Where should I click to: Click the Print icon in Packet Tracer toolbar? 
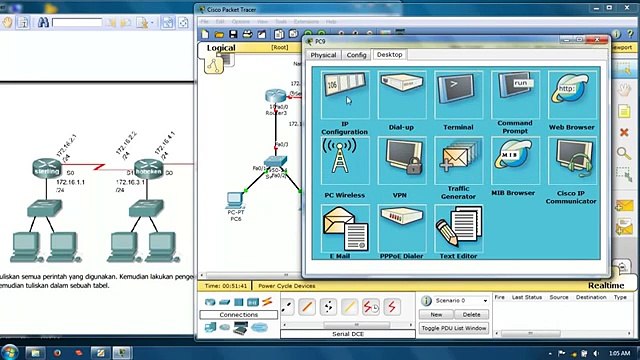(x=247, y=34)
